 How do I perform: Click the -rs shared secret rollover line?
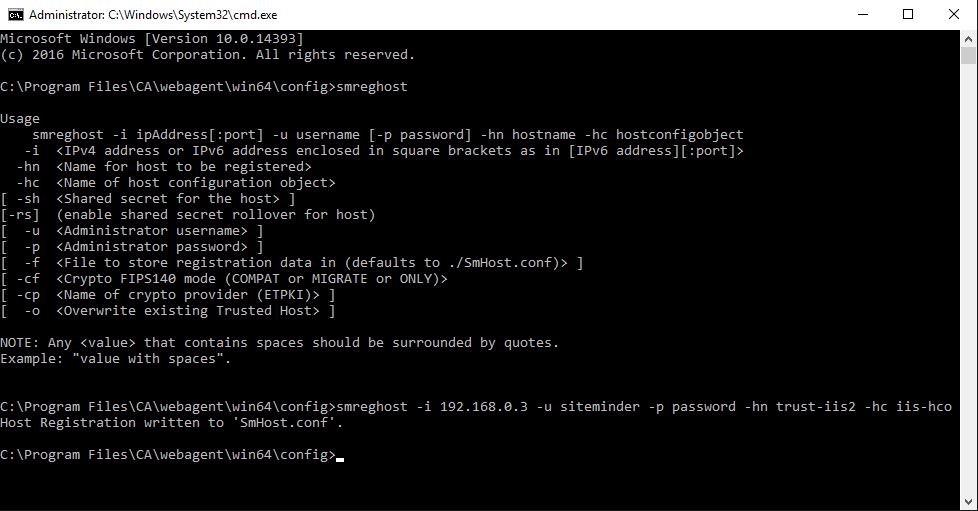[x=188, y=215]
